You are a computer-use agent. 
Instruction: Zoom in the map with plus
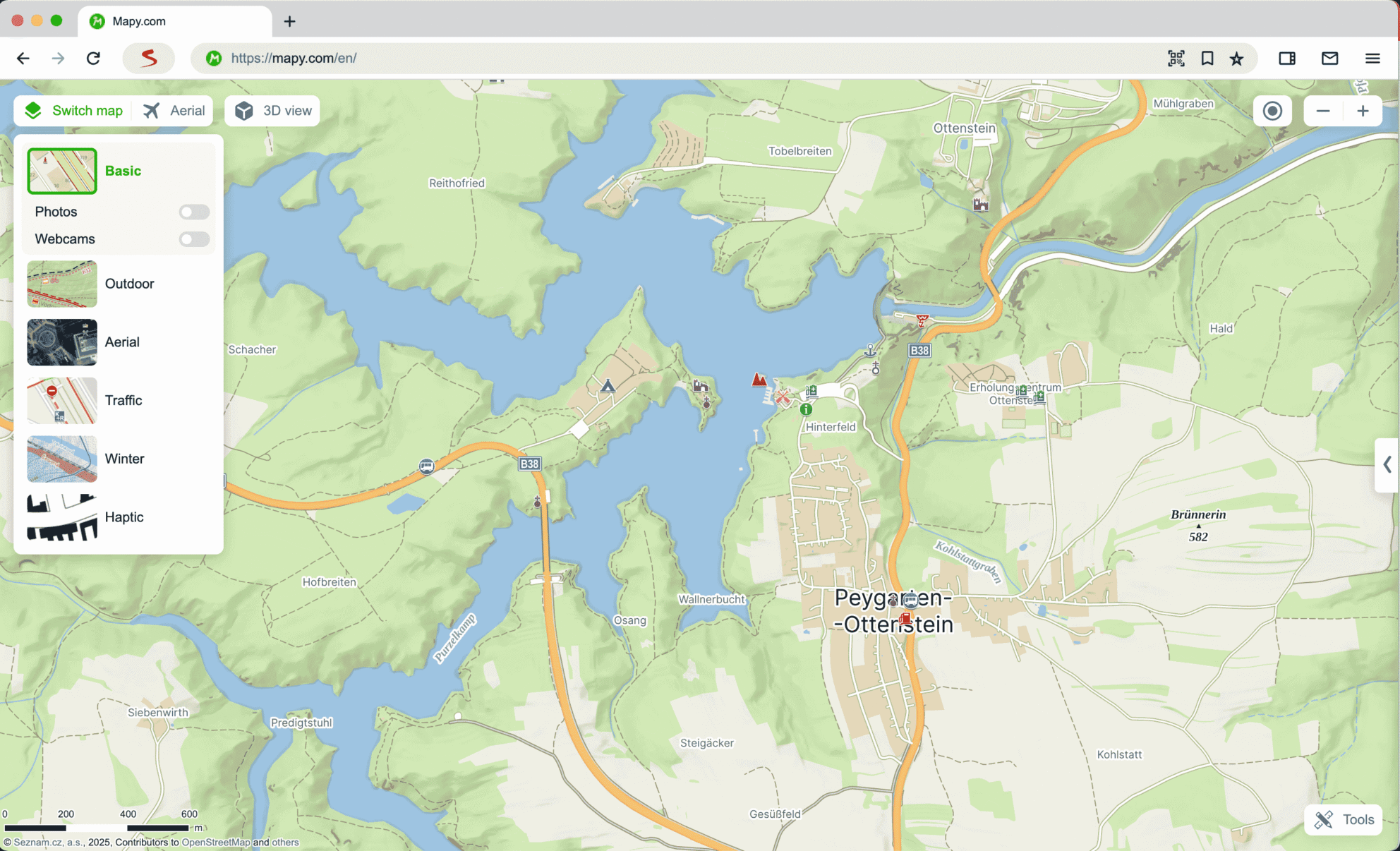click(x=1363, y=111)
